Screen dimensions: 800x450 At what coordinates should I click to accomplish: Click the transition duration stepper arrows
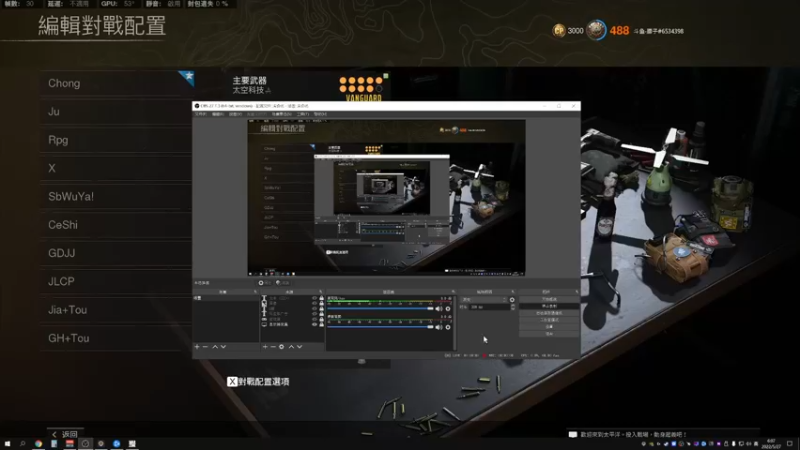point(513,307)
